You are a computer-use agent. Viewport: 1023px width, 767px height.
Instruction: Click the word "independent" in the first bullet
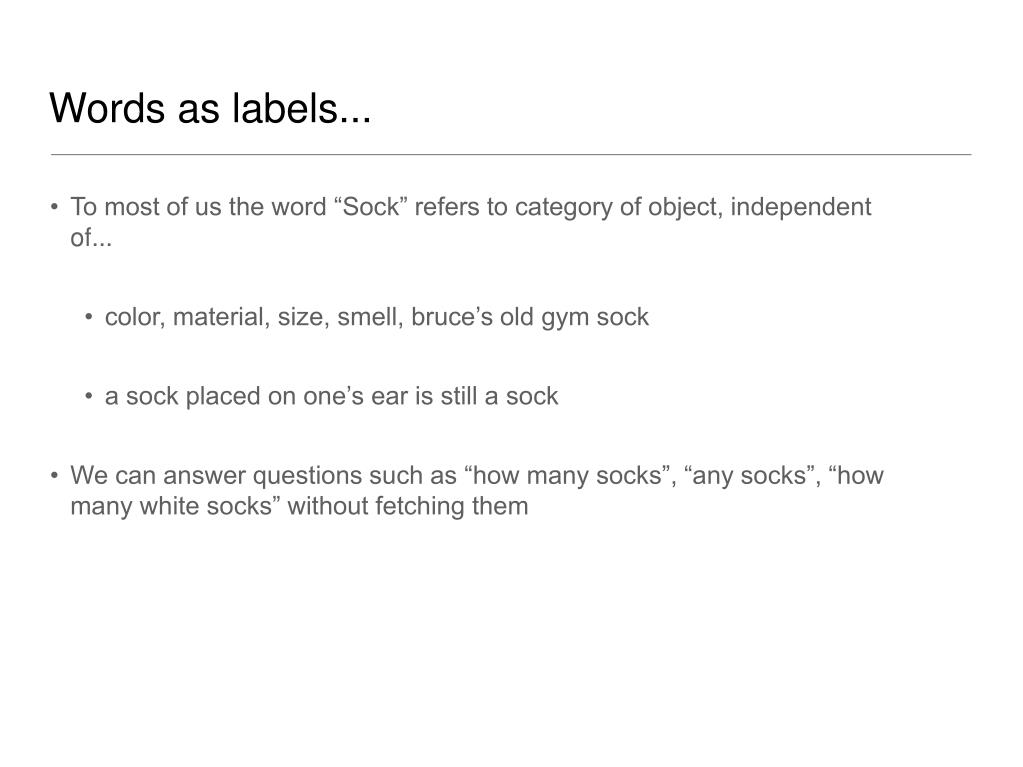(x=801, y=207)
